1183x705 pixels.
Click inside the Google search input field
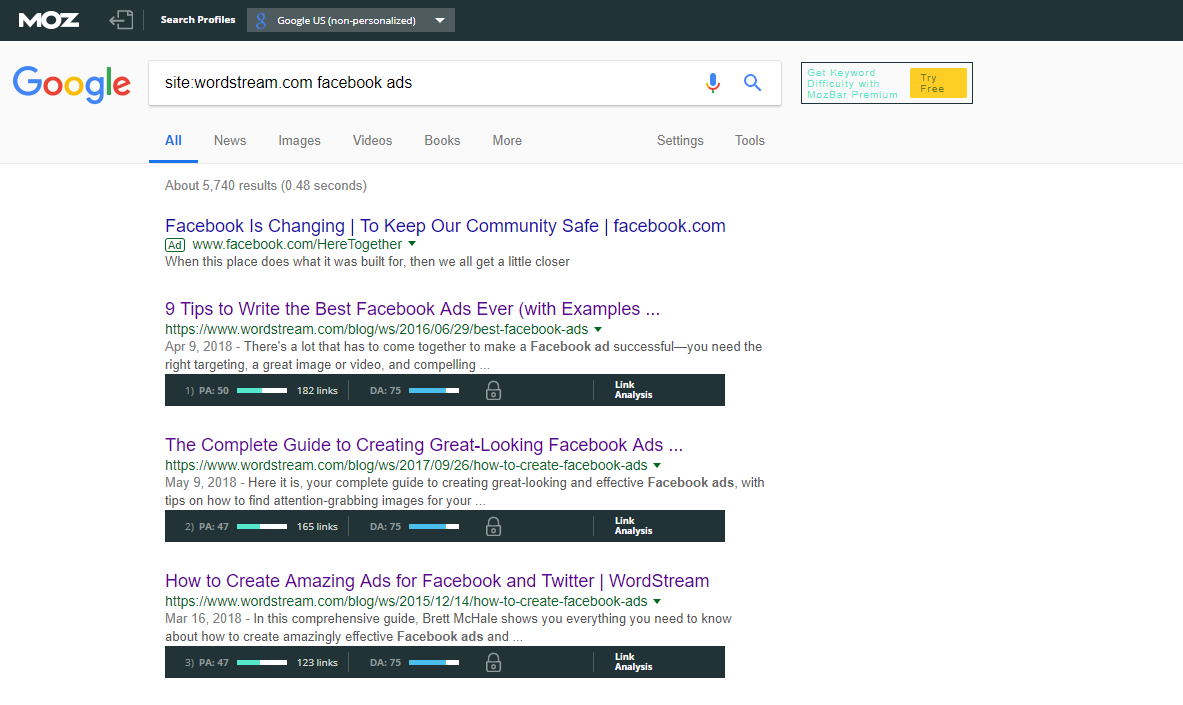[x=420, y=83]
